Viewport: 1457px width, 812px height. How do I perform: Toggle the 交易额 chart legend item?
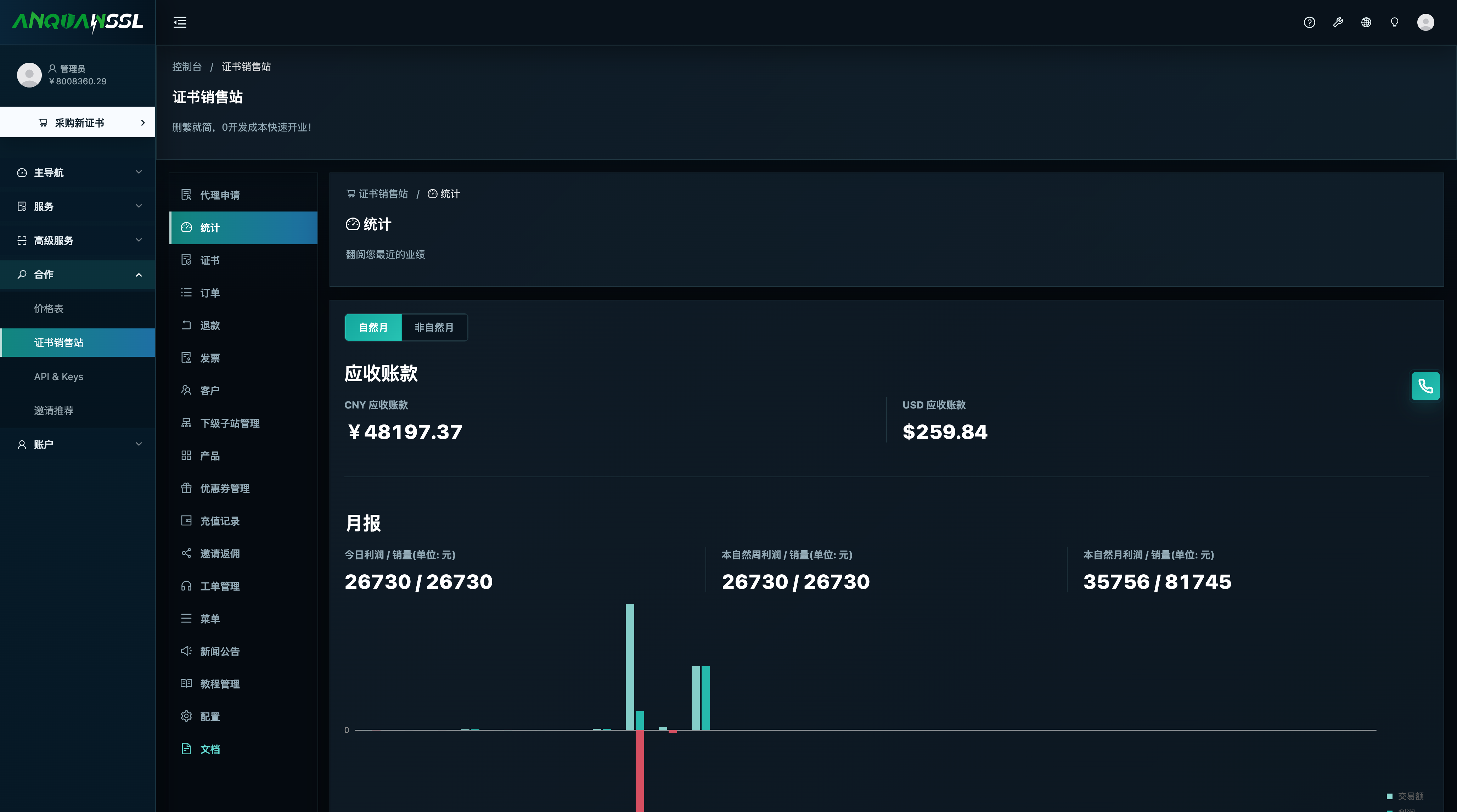[1405, 796]
